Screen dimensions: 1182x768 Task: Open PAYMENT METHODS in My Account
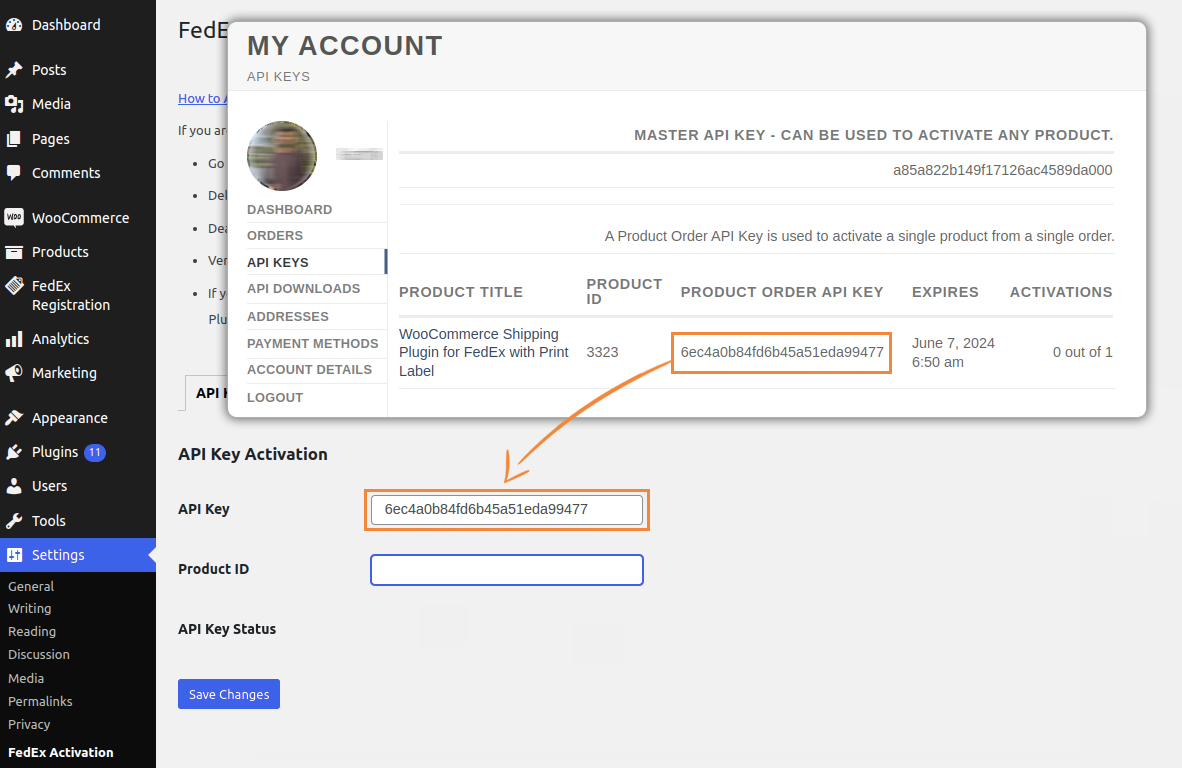pos(313,344)
